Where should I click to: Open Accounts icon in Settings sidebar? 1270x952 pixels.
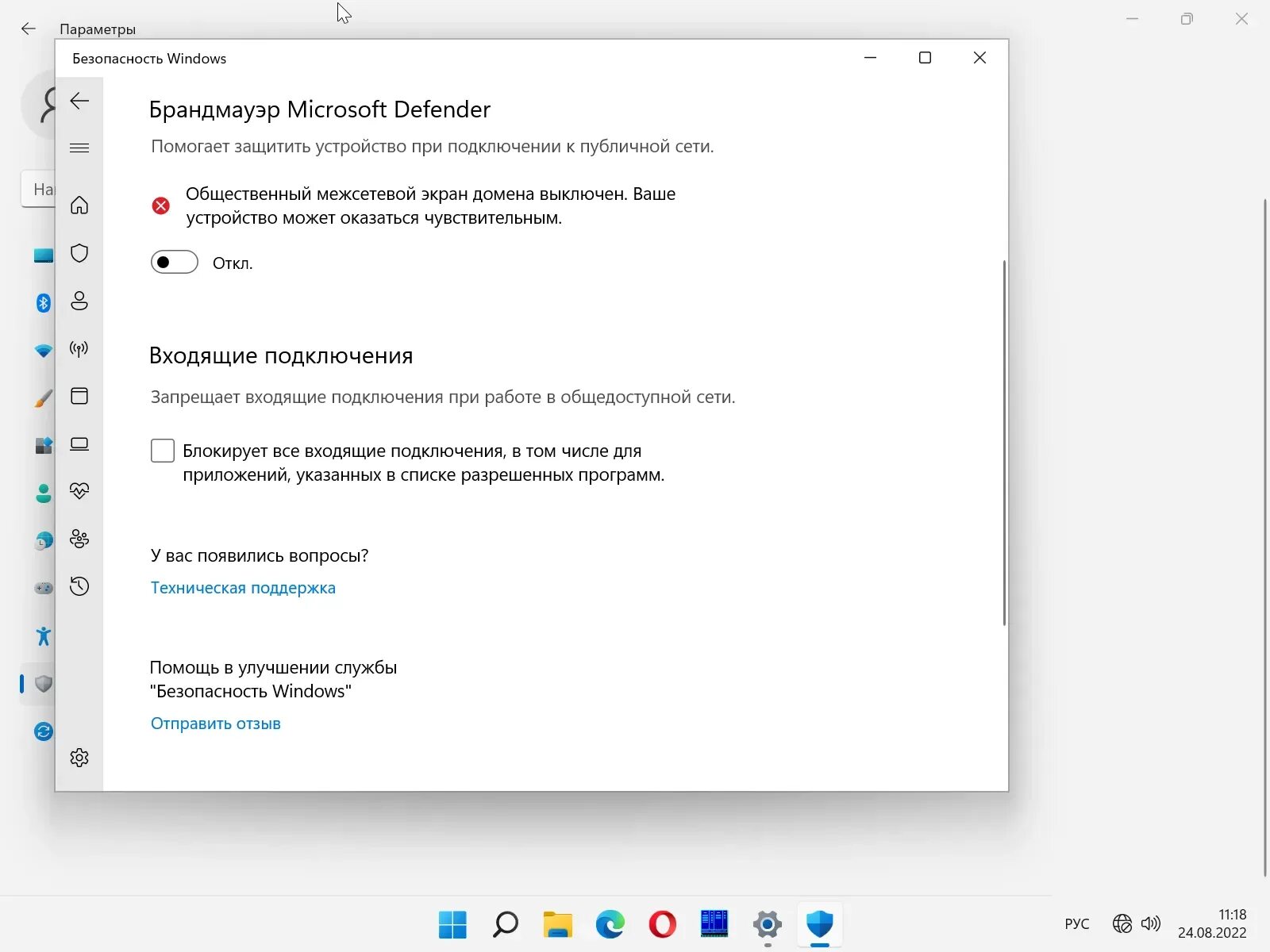(x=43, y=493)
